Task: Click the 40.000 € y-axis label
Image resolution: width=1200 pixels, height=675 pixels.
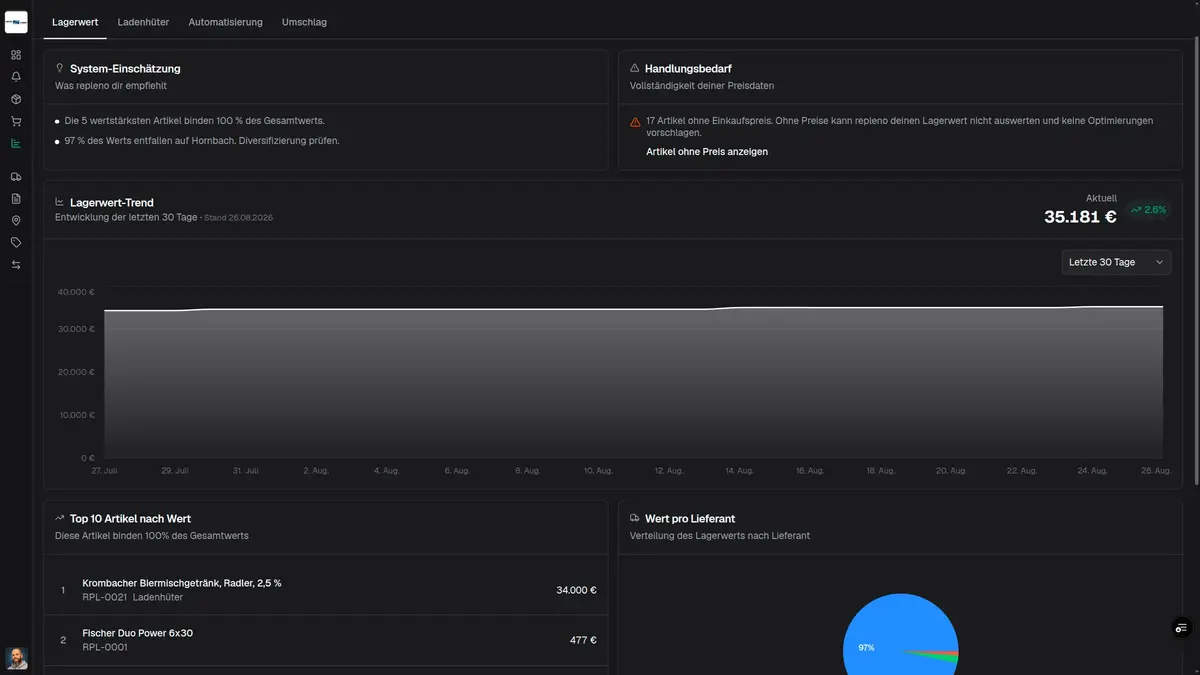Action: coord(76,293)
